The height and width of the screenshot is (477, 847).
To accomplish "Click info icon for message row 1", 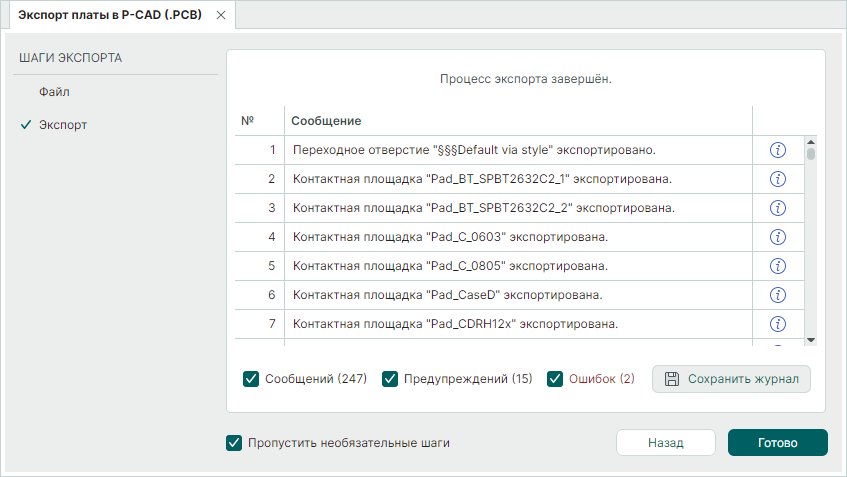I will click(x=778, y=150).
